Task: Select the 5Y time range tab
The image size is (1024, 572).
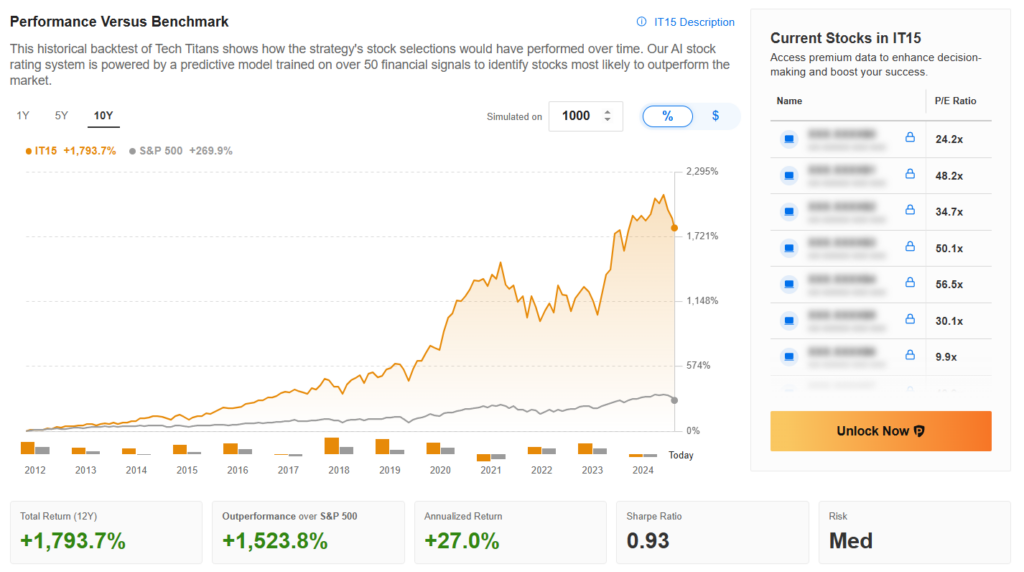Action: coord(62,116)
